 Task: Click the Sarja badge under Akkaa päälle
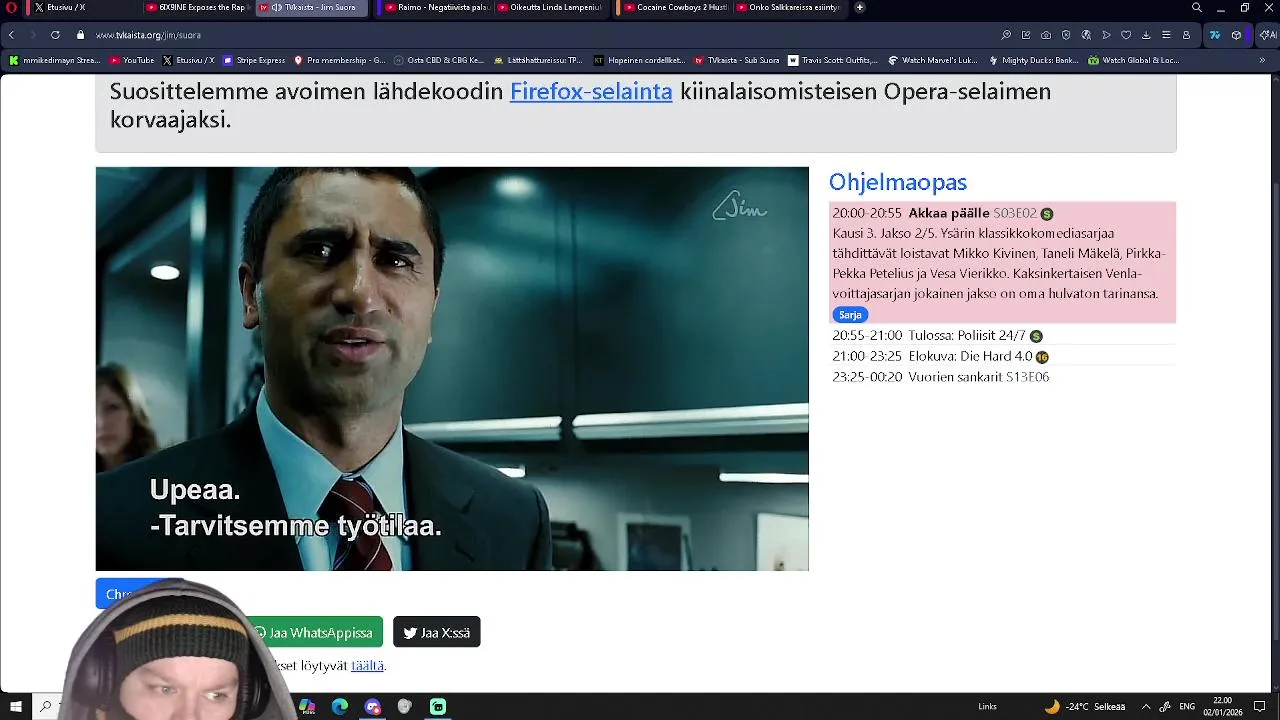850,315
